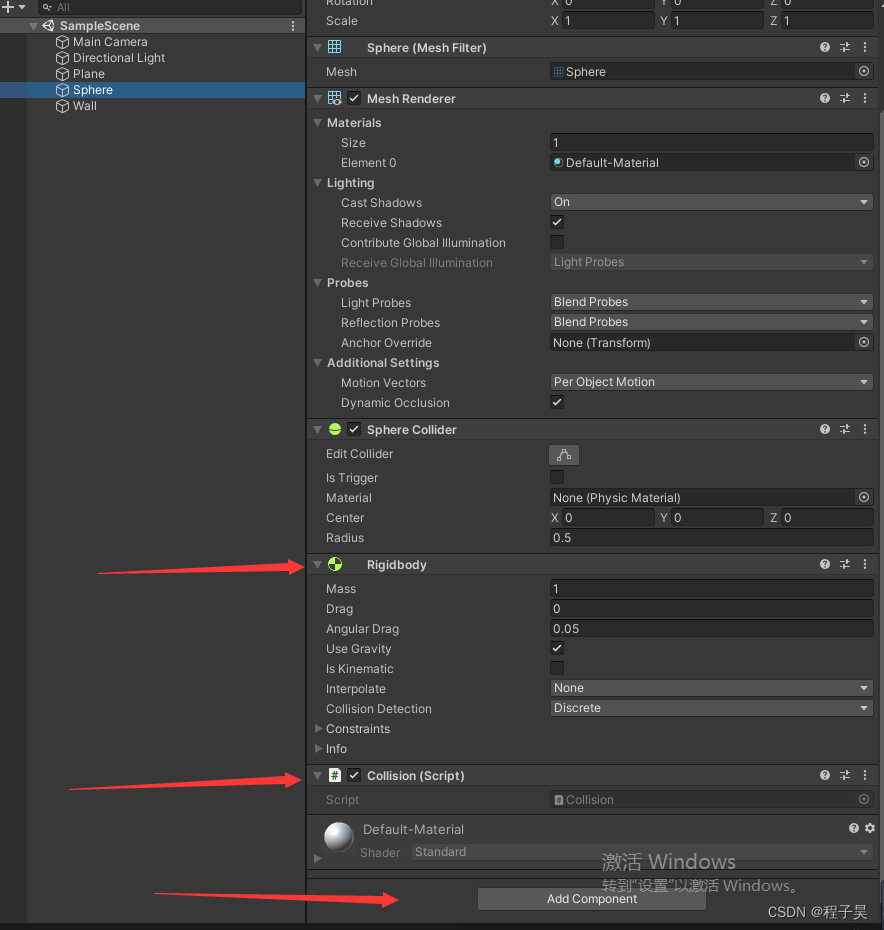This screenshot has width=884, height=930.
Task: Open help for Rigidbody component
Action: [825, 565]
